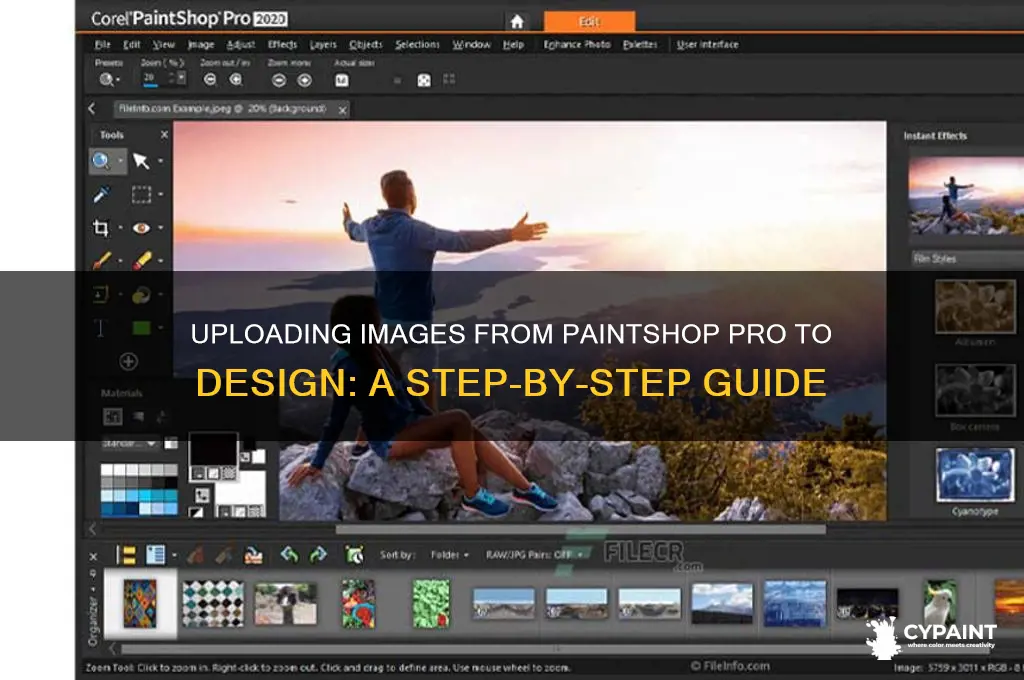1024x680 pixels.
Task: Expand the Selection tool flyout arrow
Action: [161, 194]
